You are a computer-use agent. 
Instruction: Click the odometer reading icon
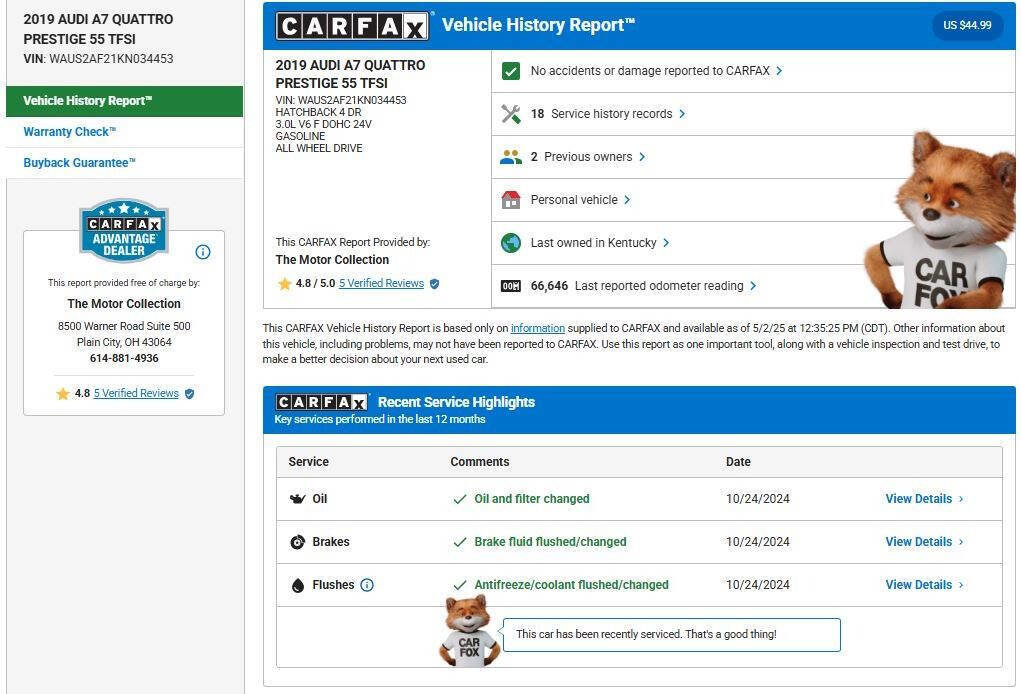click(x=511, y=286)
